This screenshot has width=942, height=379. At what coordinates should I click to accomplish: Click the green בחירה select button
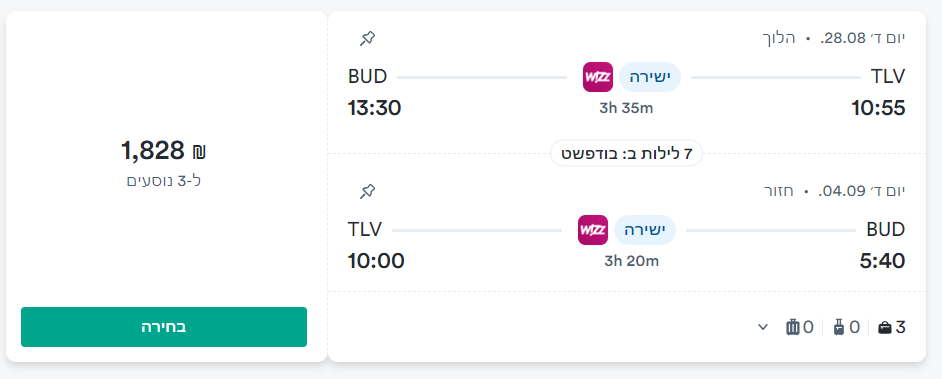[x=164, y=327]
